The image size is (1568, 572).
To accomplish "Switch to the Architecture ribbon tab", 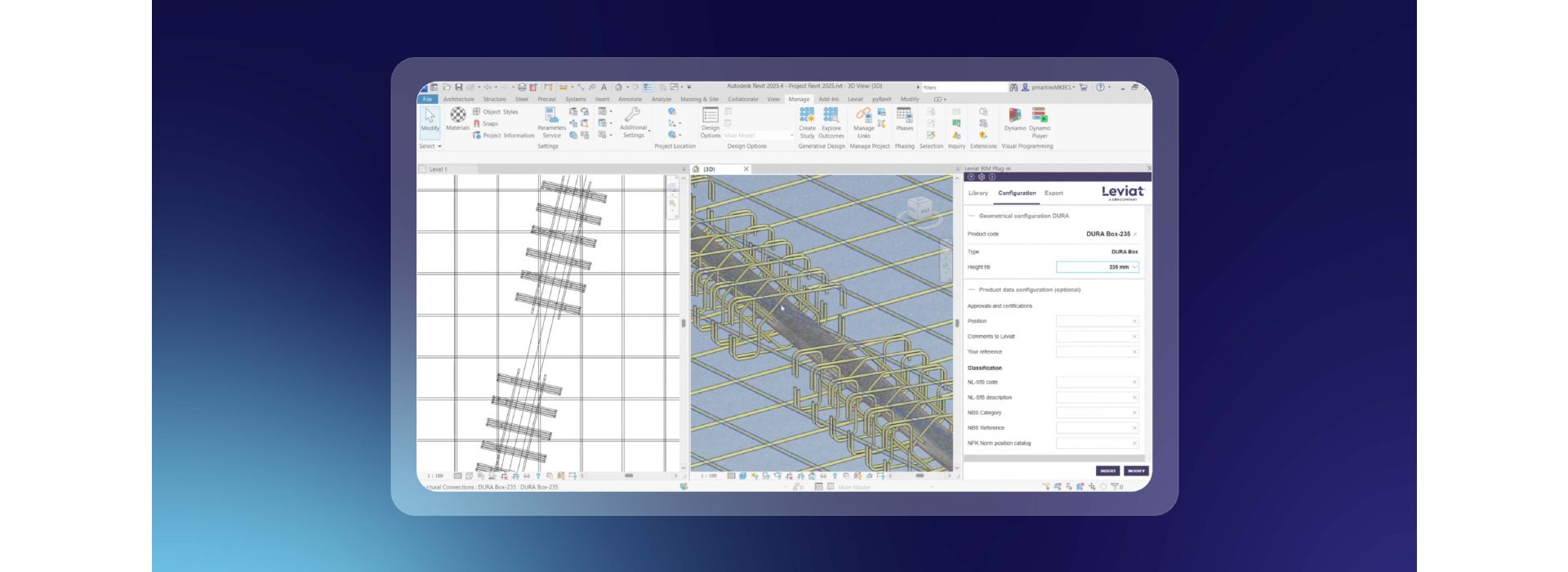I will [458, 99].
